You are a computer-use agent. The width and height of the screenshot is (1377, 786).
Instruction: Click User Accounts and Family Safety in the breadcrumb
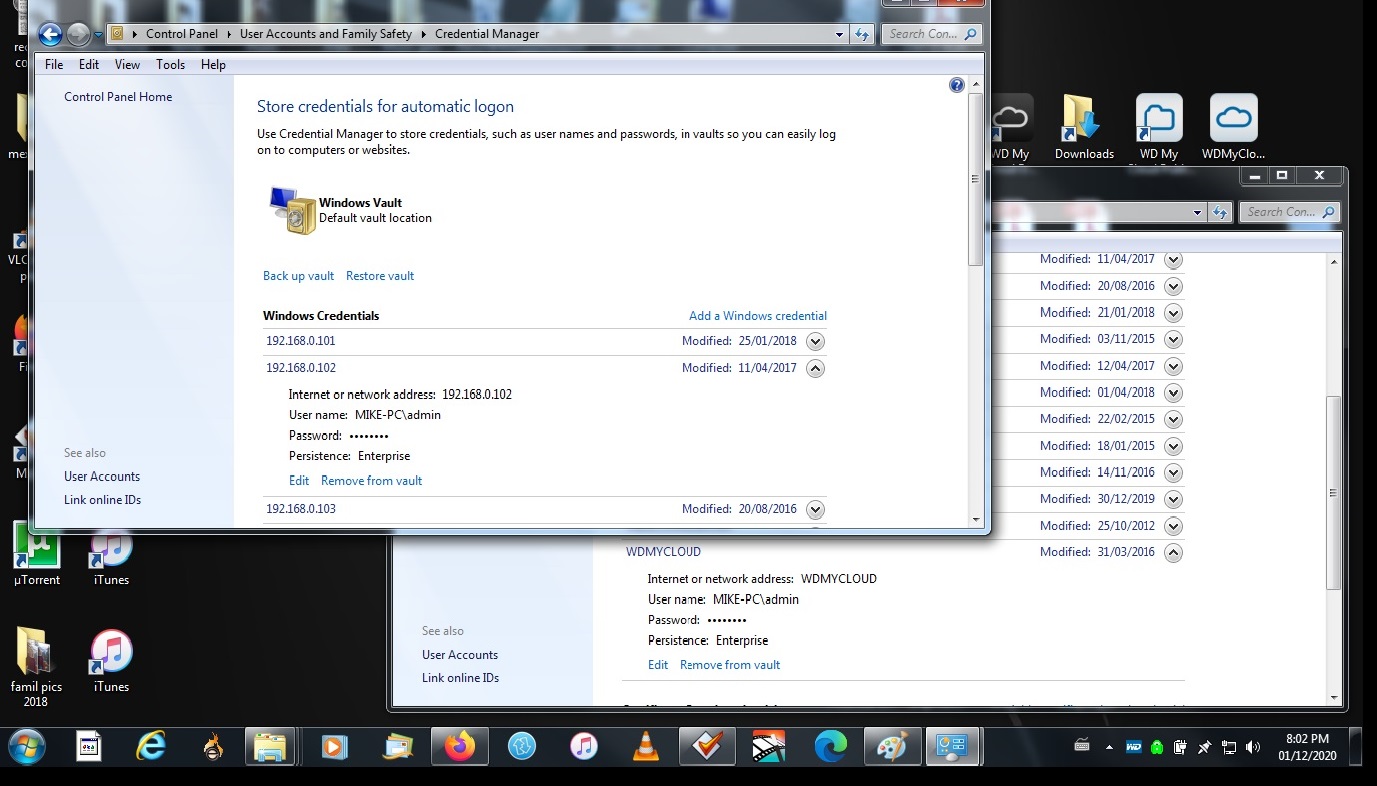pyautogui.click(x=326, y=34)
